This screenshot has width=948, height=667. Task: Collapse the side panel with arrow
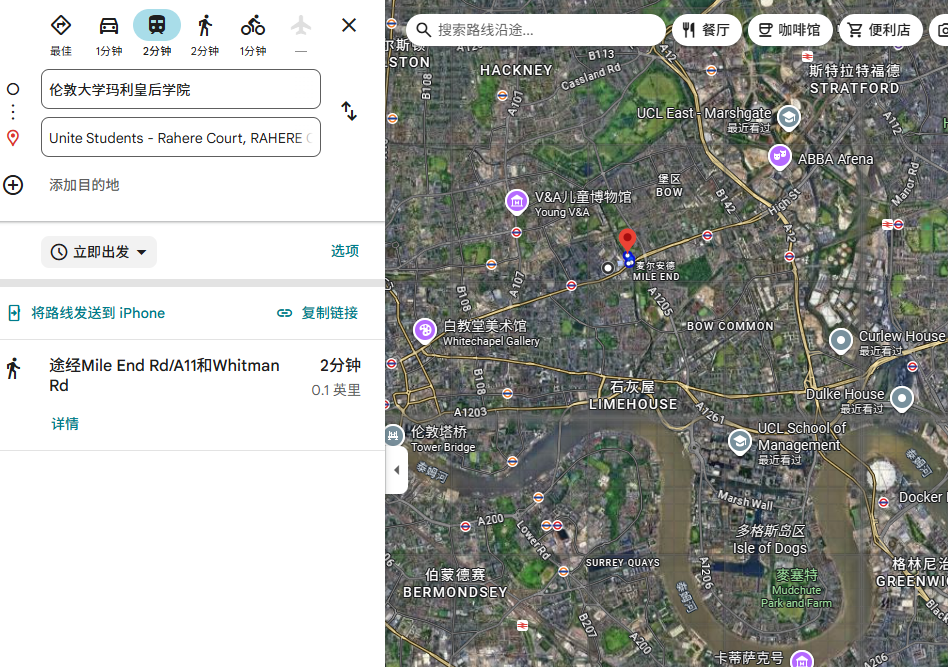[396, 470]
